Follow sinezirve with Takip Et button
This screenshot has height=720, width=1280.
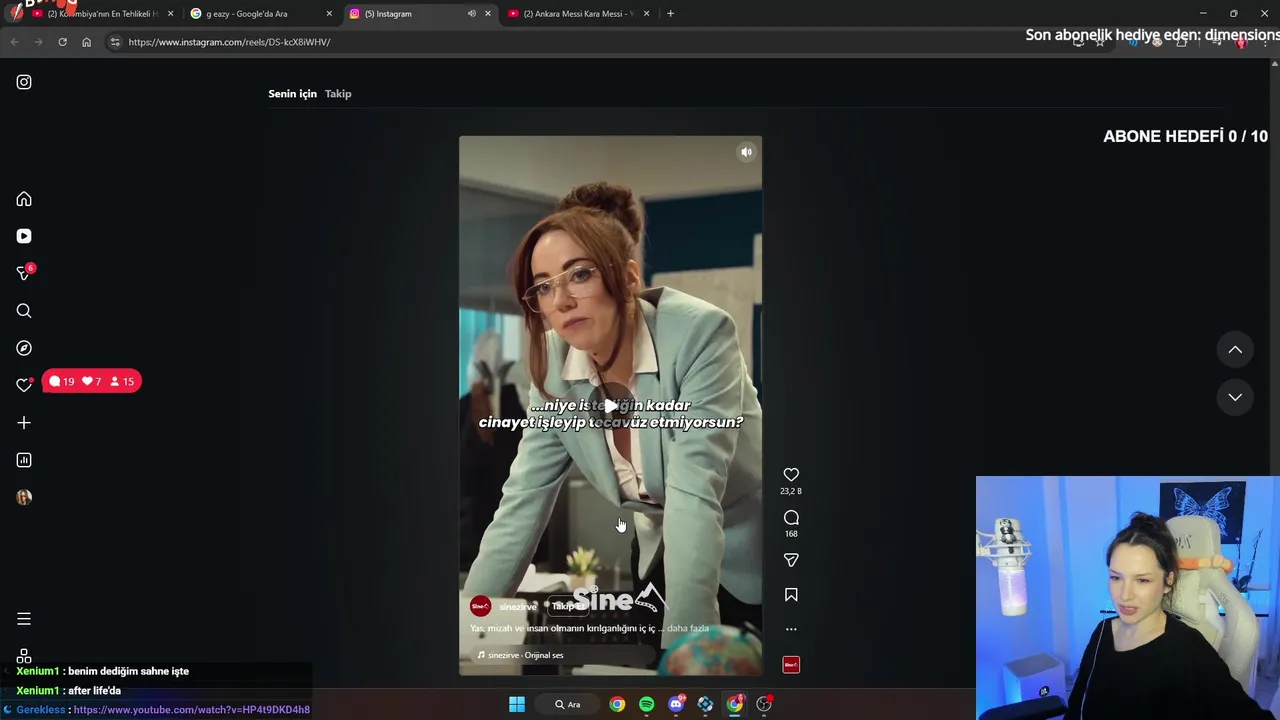tap(568, 606)
